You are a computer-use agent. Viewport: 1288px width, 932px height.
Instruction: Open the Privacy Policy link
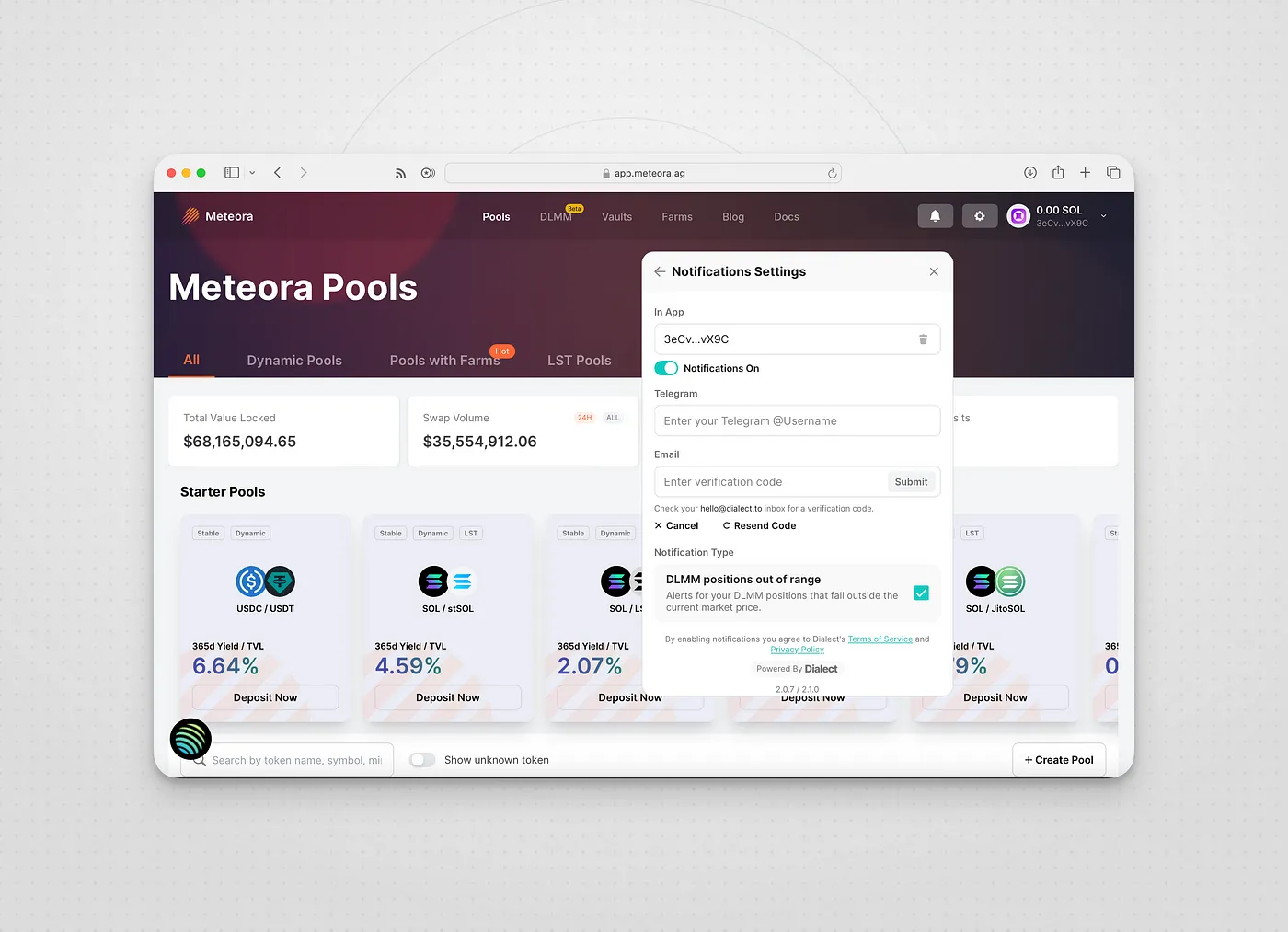[797, 650]
